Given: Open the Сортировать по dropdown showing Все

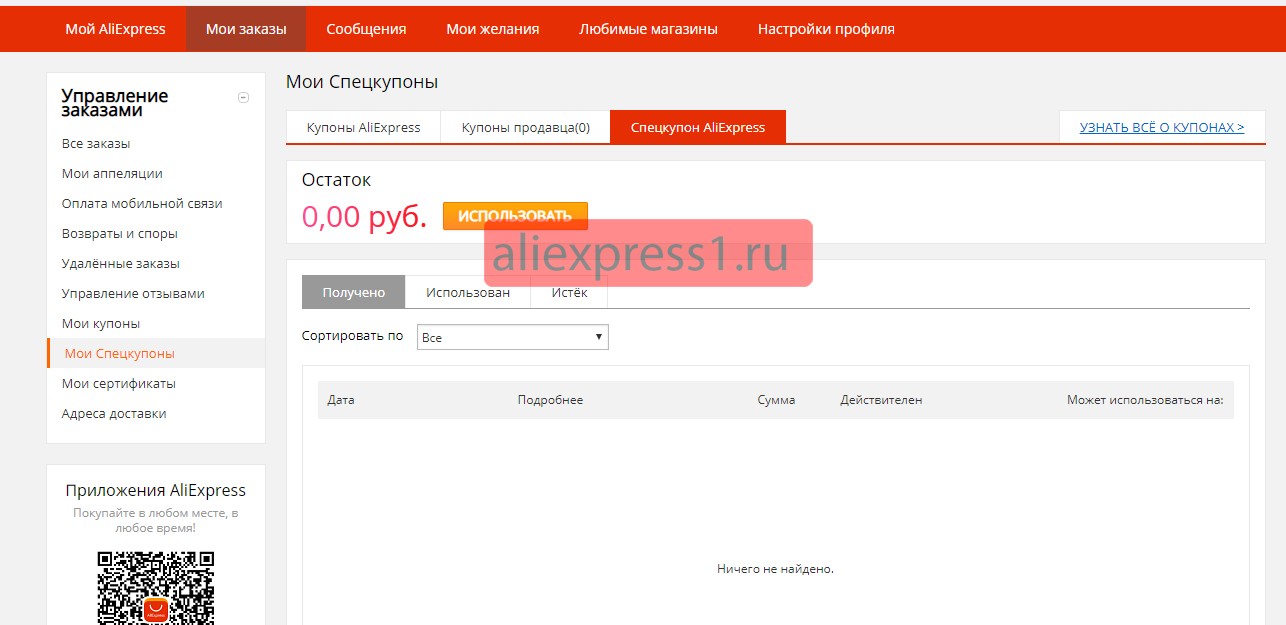Looking at the screenshot, I should pyautogui.click(x=512, y=337).
